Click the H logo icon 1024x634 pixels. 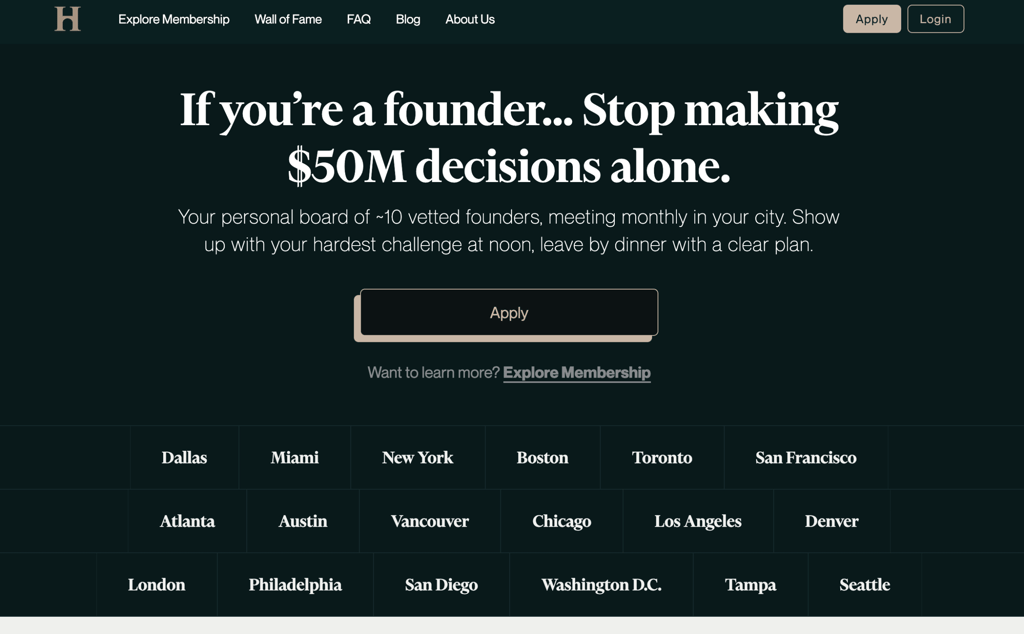[67, 19]
